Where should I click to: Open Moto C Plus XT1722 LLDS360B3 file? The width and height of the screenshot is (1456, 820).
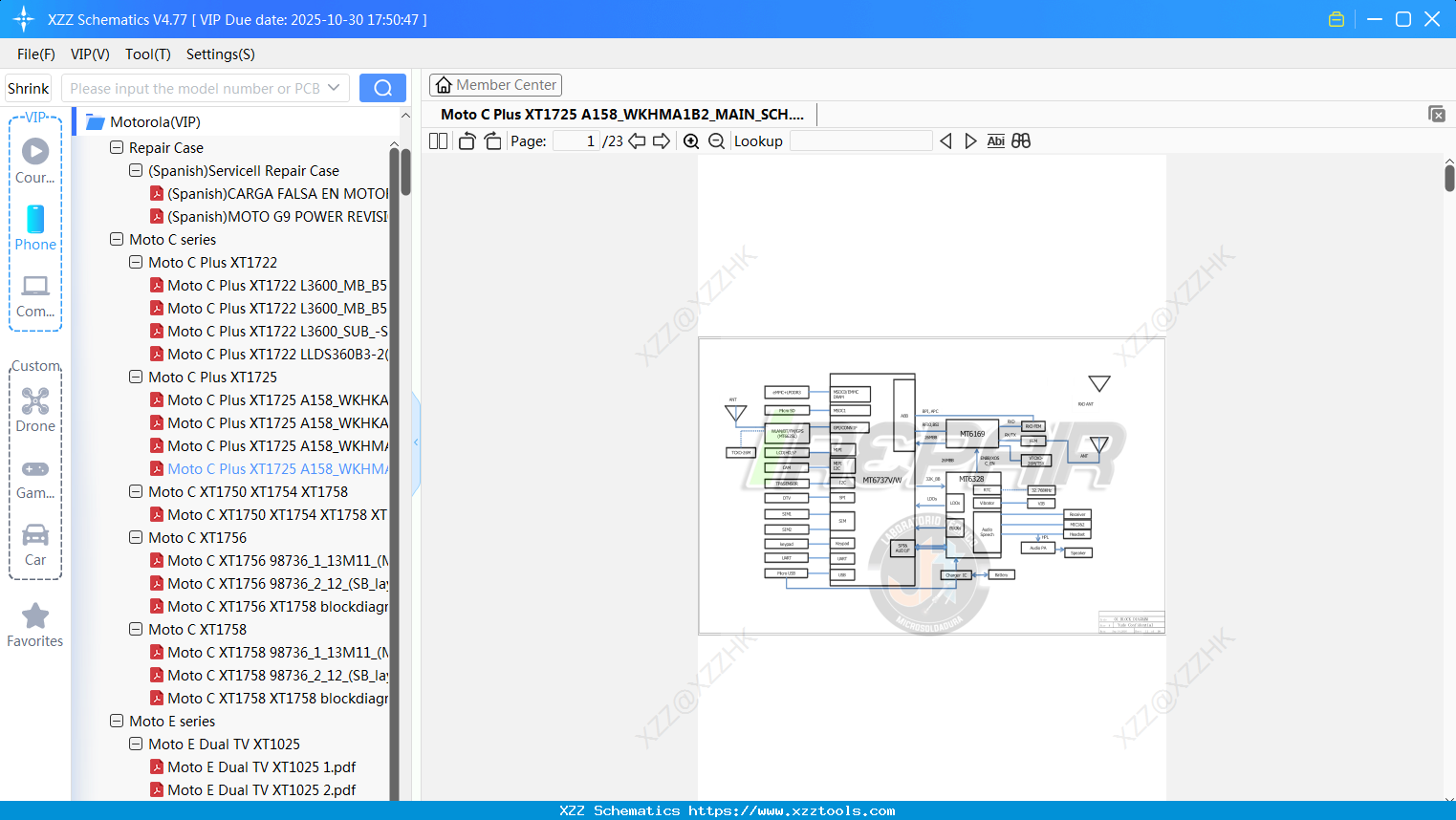pos(269,355)
